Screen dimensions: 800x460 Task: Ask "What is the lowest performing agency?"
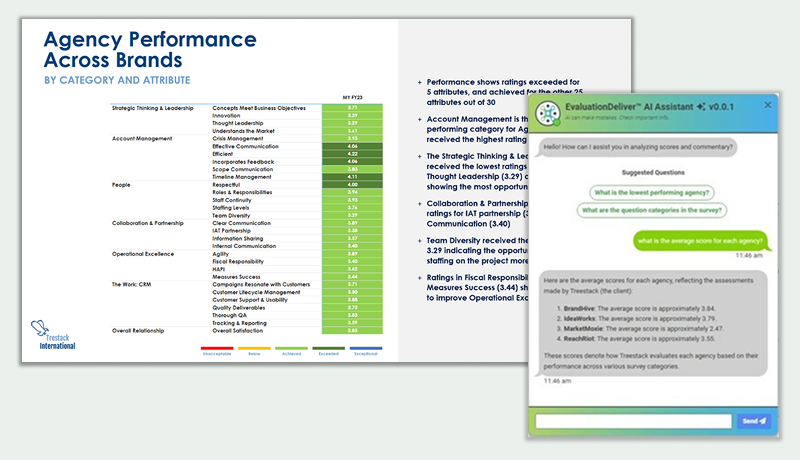pos(652,192)
